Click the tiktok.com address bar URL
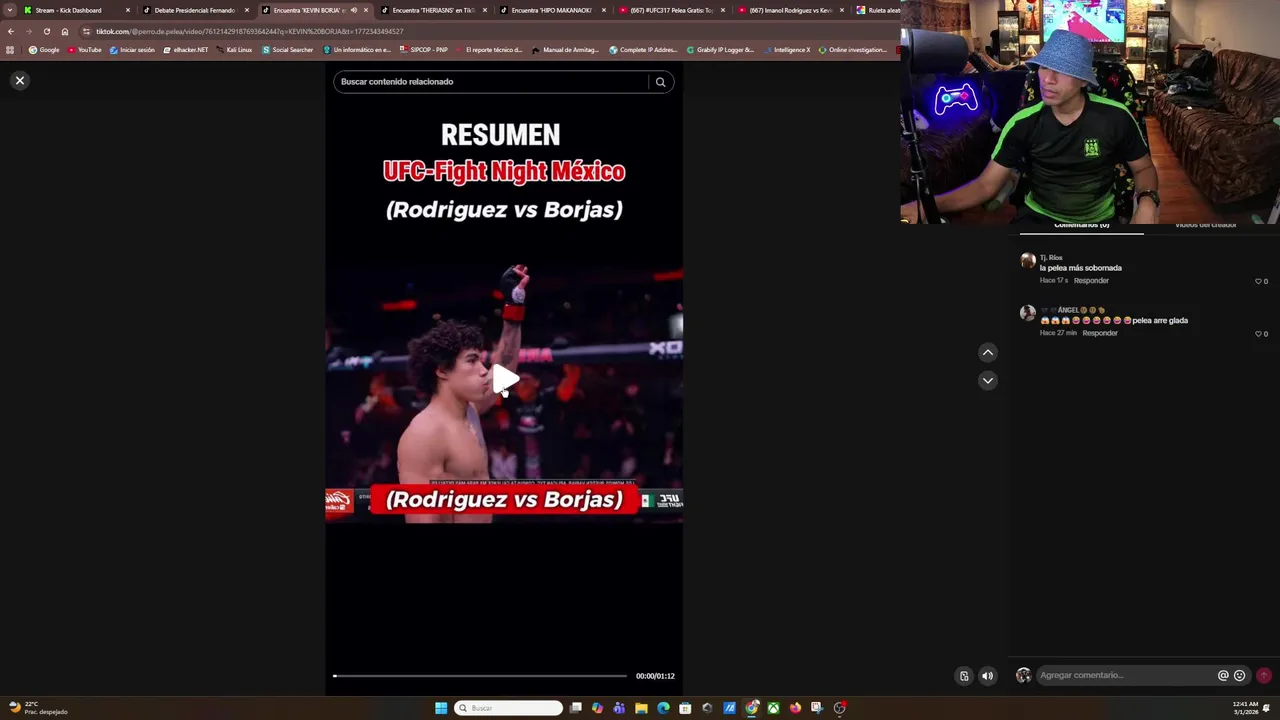Image resolution: width=1280 pixels, height=720 pixels. (250, 31)
